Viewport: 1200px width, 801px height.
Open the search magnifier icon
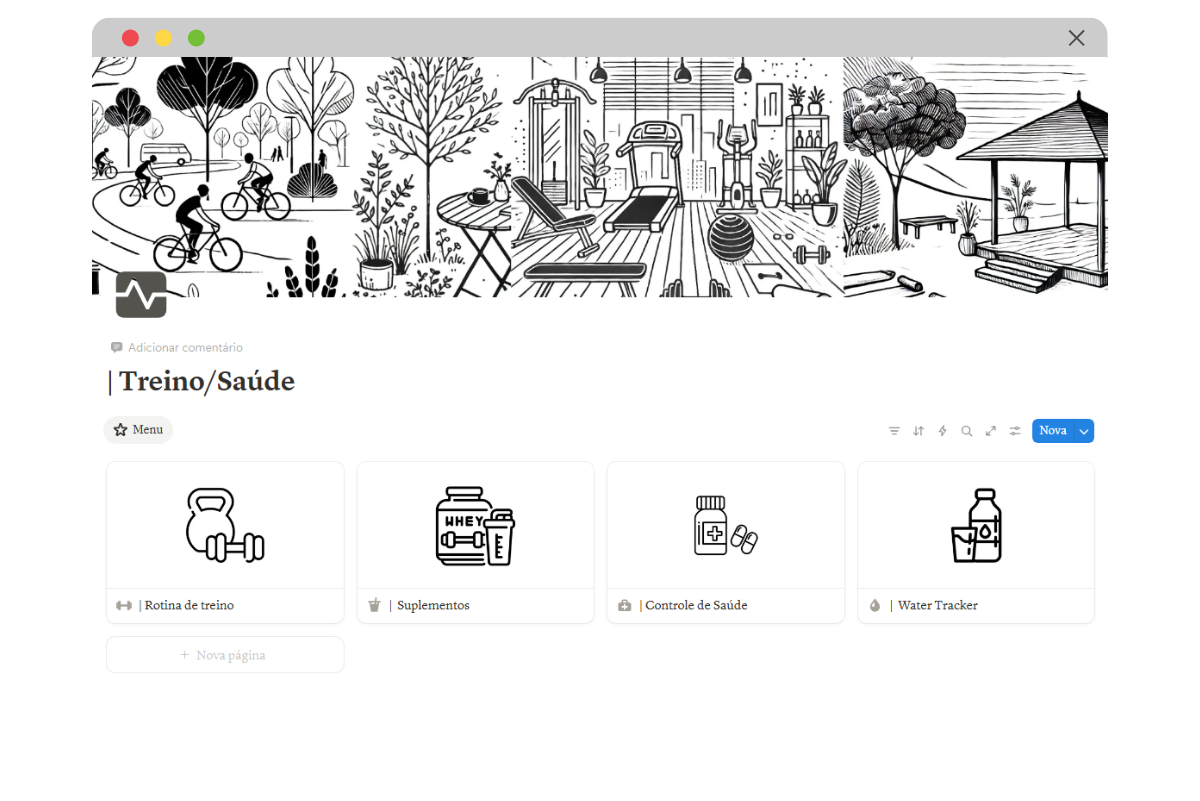click(966, 431)
